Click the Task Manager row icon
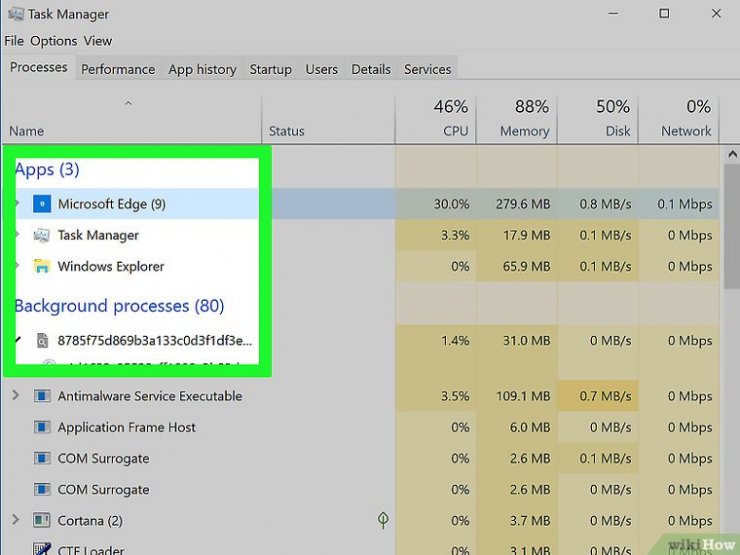The image size is (740, 555). 42,235
